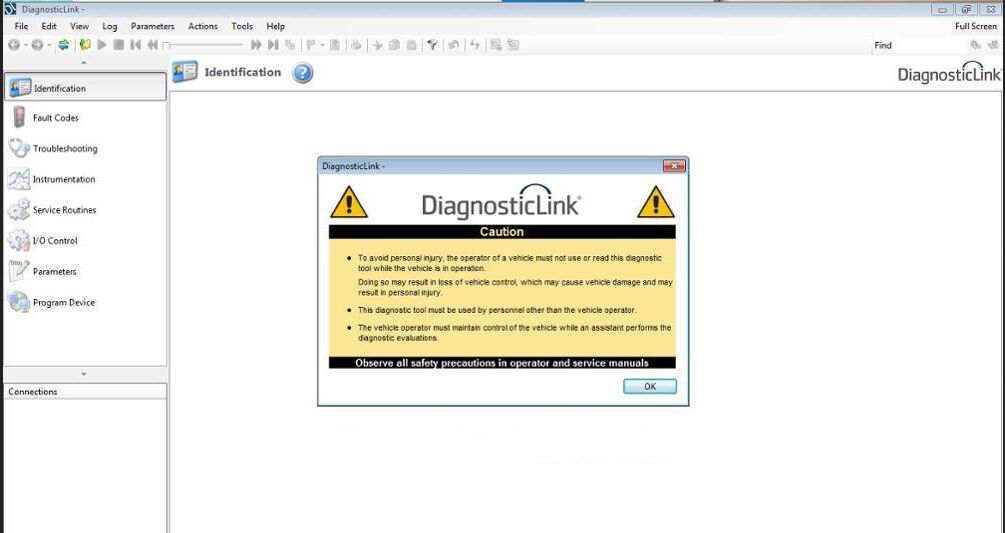1005x533 pixels.
Task: Switch to Full Screen mode
Action: tap(976, 26)
